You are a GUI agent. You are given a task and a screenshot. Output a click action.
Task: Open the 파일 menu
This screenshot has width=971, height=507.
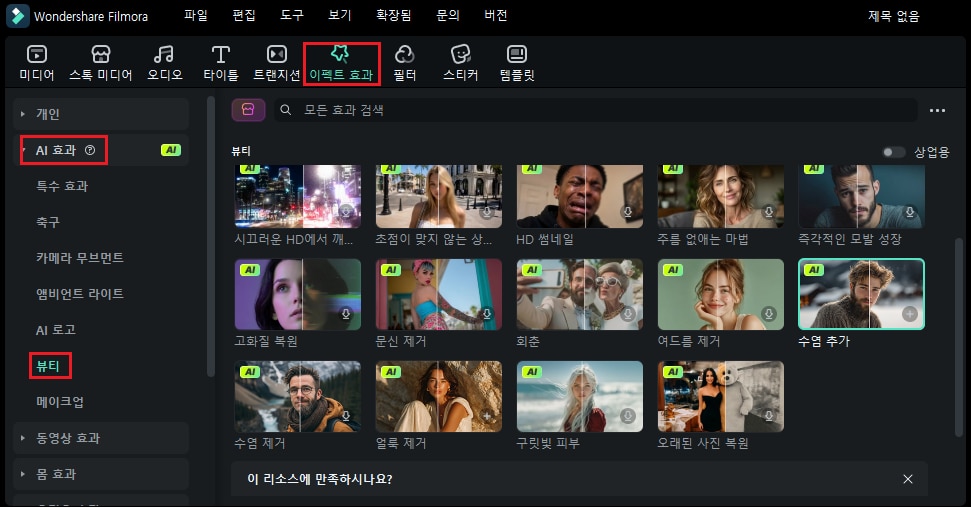point(196,15)
